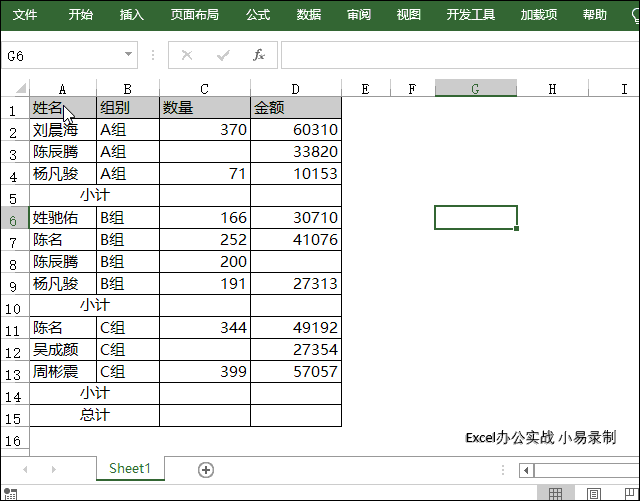
Task: Add a new sheet with plus icon
Action: point(206,470)
